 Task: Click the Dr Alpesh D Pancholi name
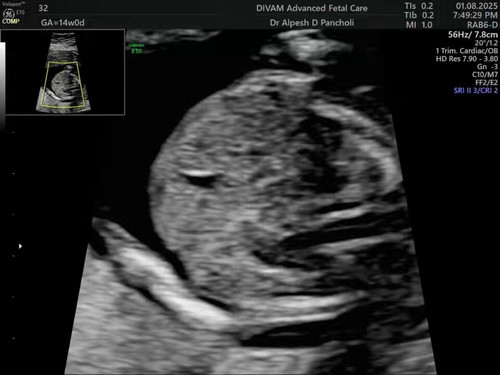(312, 23)
